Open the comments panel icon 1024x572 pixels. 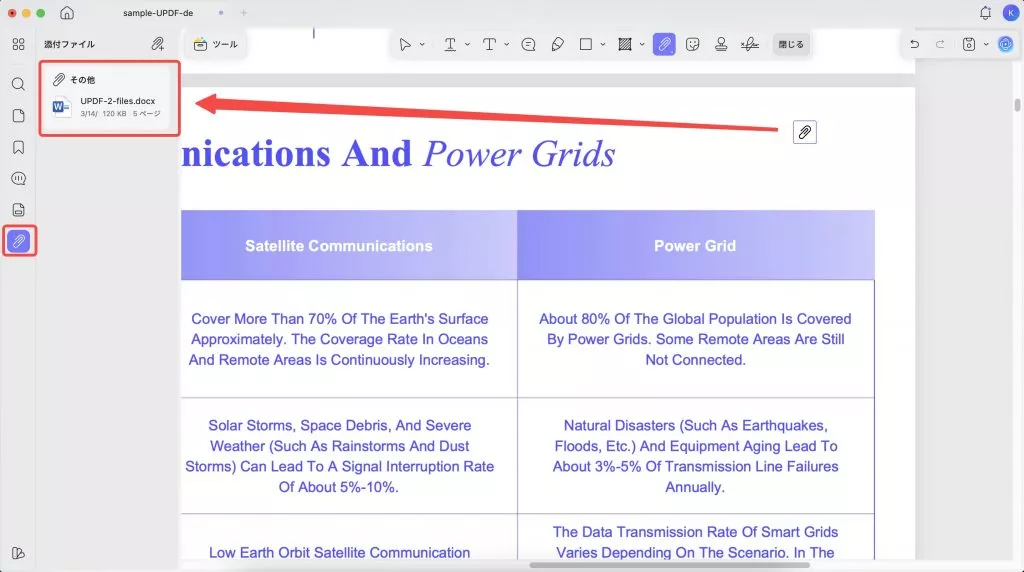(x=18, y=178)
